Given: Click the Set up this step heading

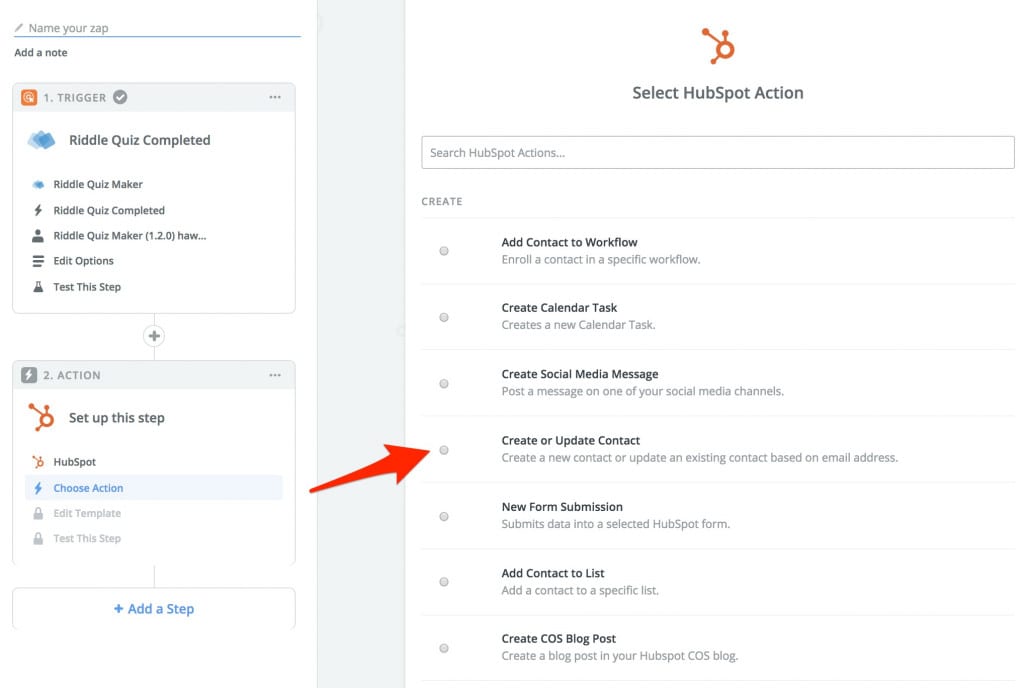Looking at the screenshot, I should (117, 418).
